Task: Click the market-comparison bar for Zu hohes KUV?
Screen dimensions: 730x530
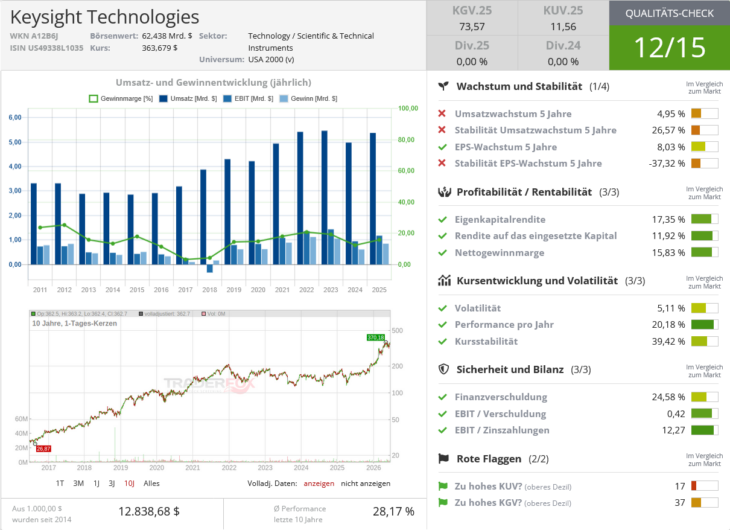Action: pos(704,486)
